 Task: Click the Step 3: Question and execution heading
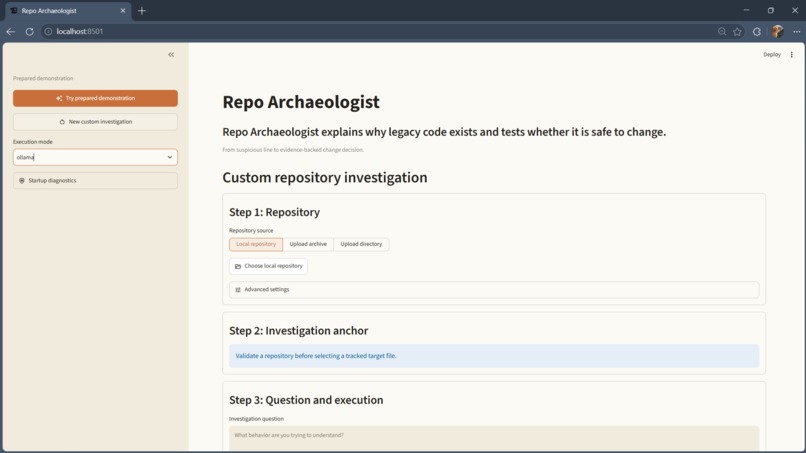[306, 400]
